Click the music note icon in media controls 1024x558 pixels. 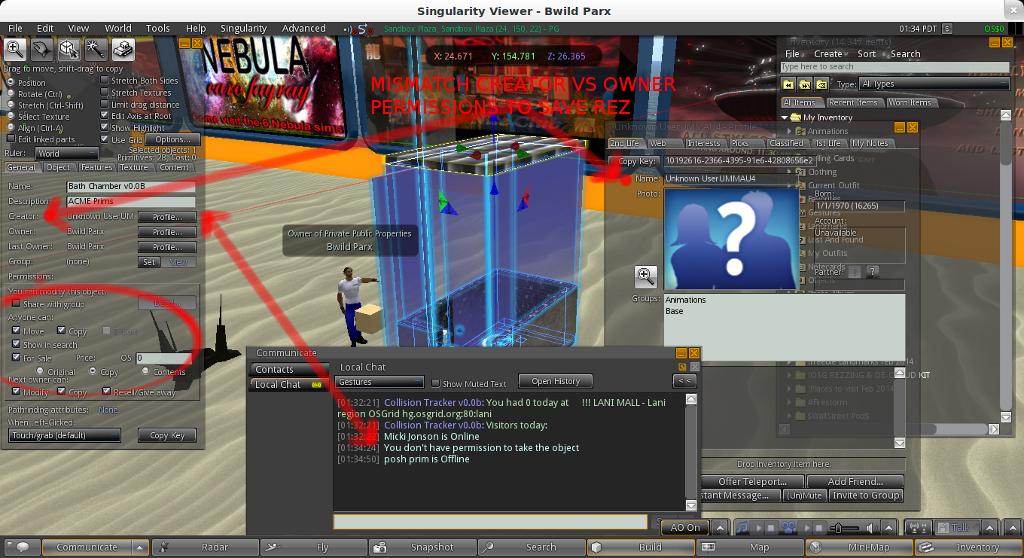coord(742,528)
